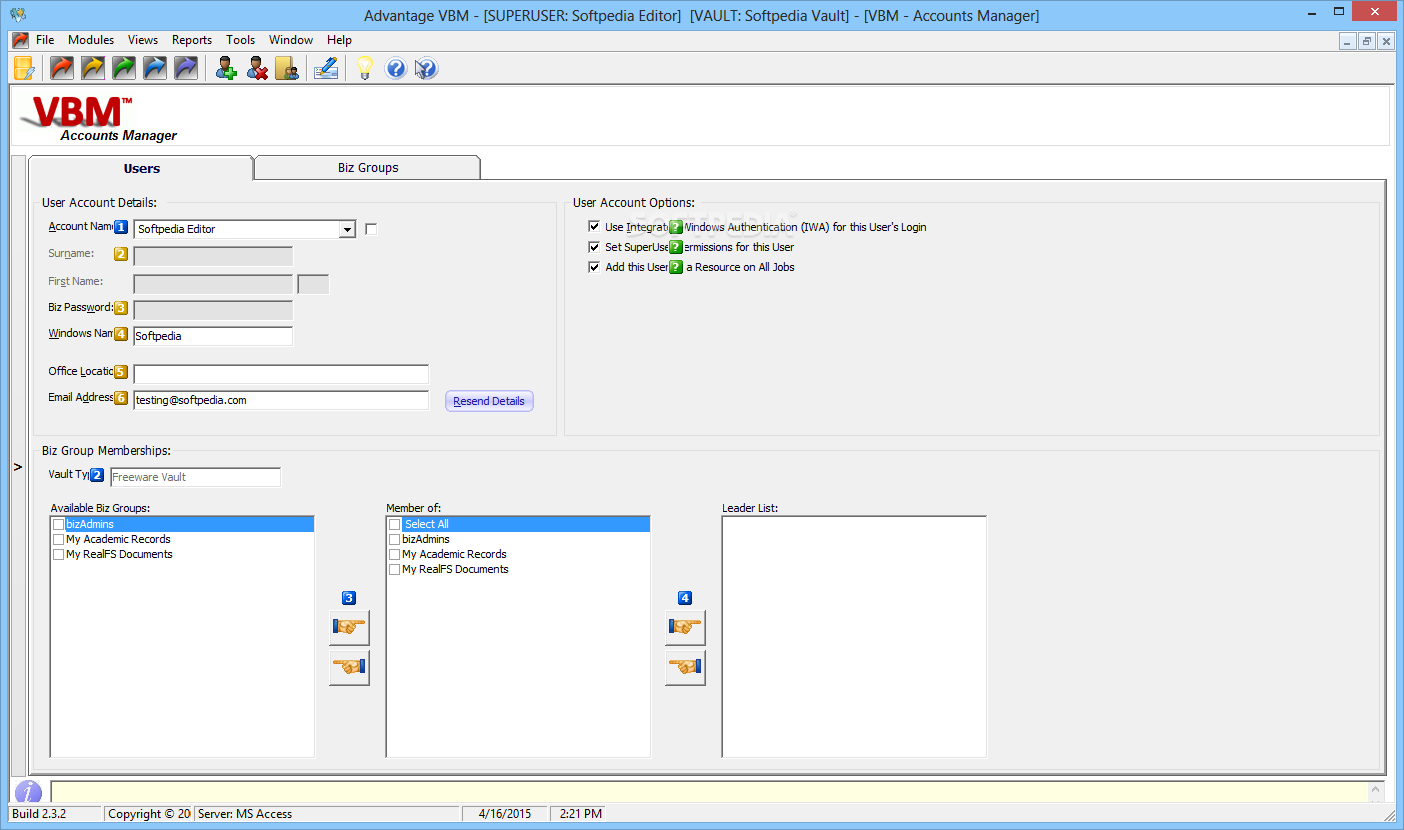Click 'Server: MS Access' in status bar
The image size is (1404, 830).
[x=245, y=814]
